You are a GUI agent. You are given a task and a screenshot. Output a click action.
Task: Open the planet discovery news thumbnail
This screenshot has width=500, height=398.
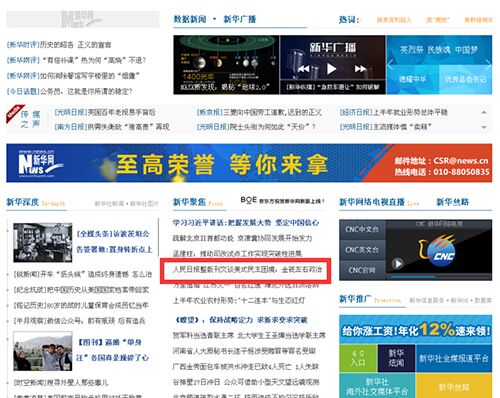226,65
